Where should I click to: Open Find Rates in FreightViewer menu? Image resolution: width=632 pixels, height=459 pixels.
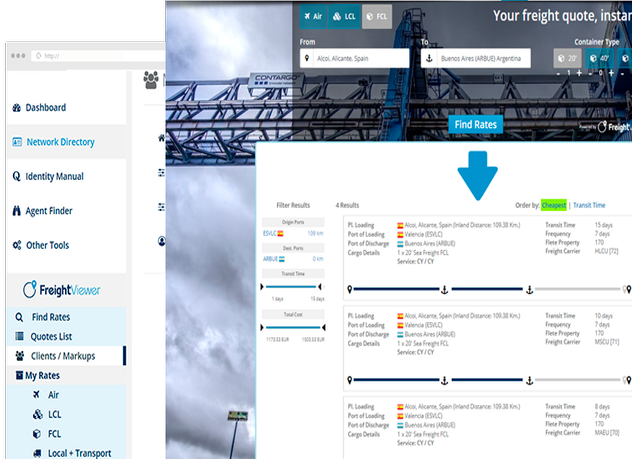(x=49, y=317)
